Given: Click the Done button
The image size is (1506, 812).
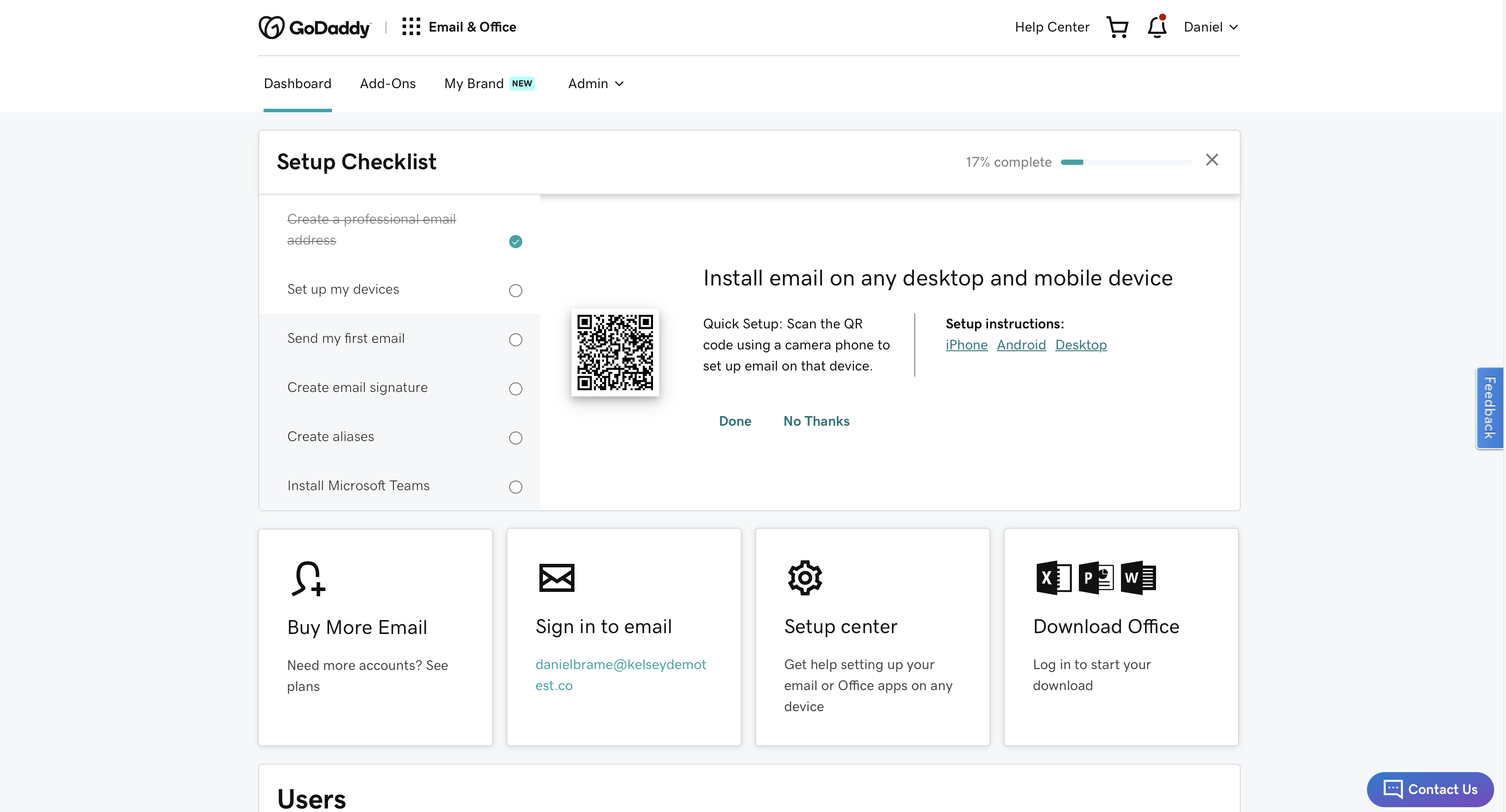Looking at the screenshot, I should 735,421.
